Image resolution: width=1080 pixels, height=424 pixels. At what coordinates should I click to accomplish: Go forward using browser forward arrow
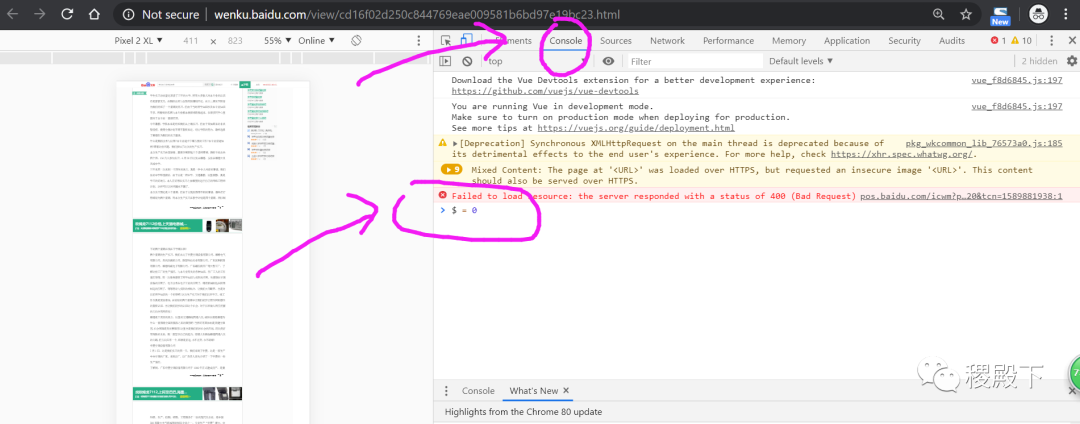(x=41, y=14)
